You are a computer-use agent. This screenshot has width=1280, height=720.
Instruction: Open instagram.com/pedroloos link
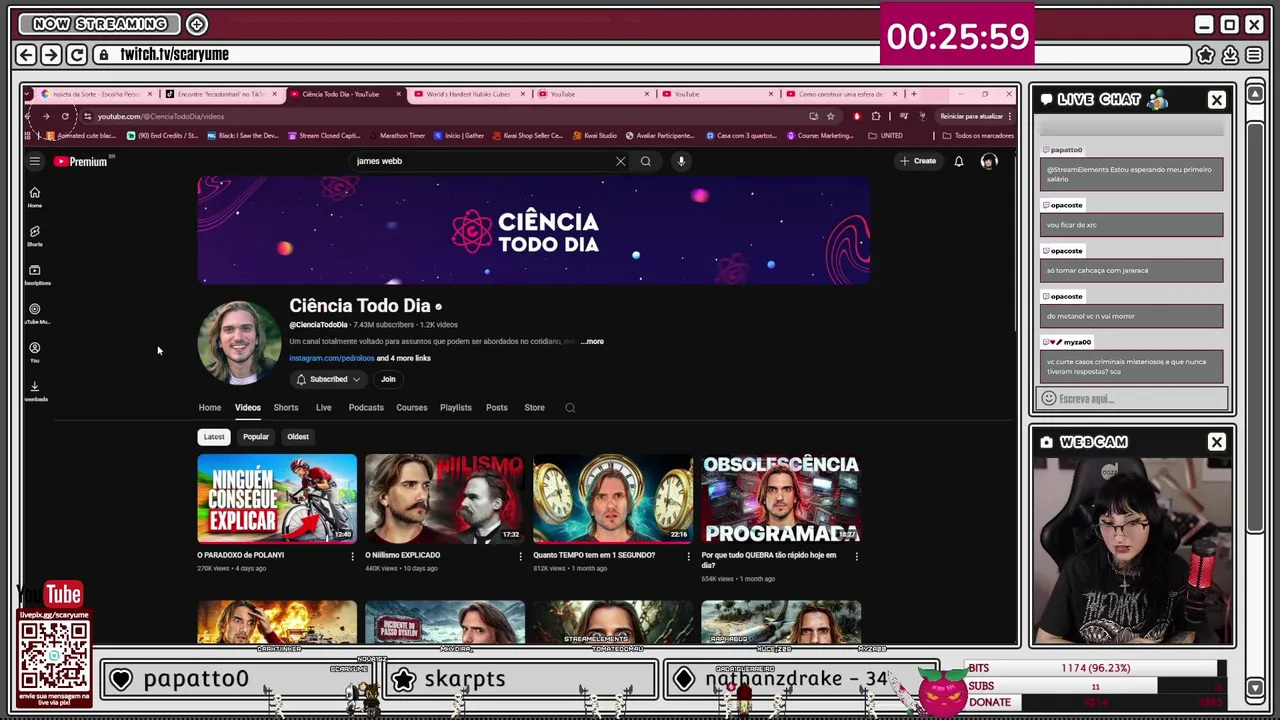(x=331, y=358)
